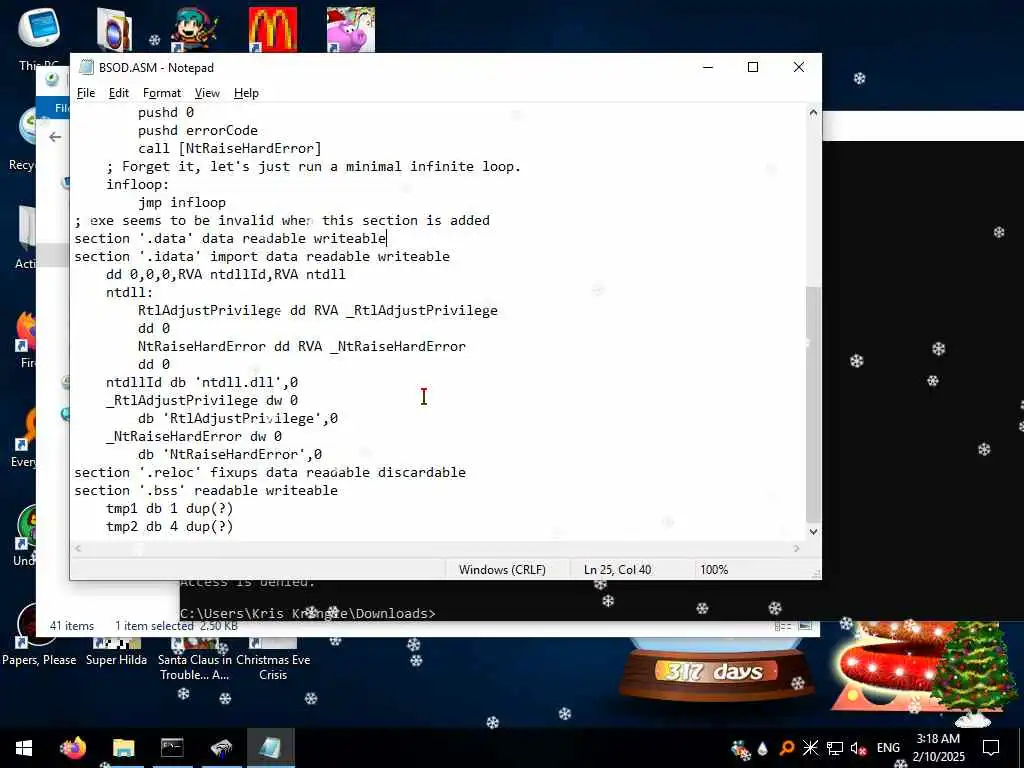Select the McDonald's shortcut on the desktop
Image resolution: width=1024 pixels, height=768 pixels.
(x=273, y=29)
